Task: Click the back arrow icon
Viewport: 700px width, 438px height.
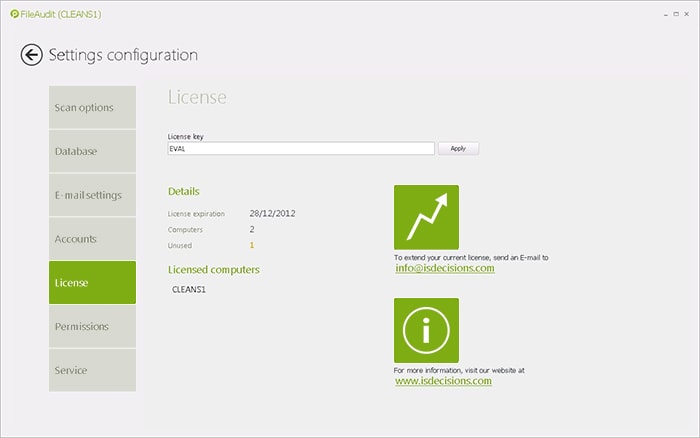Action: coord(32,55)
